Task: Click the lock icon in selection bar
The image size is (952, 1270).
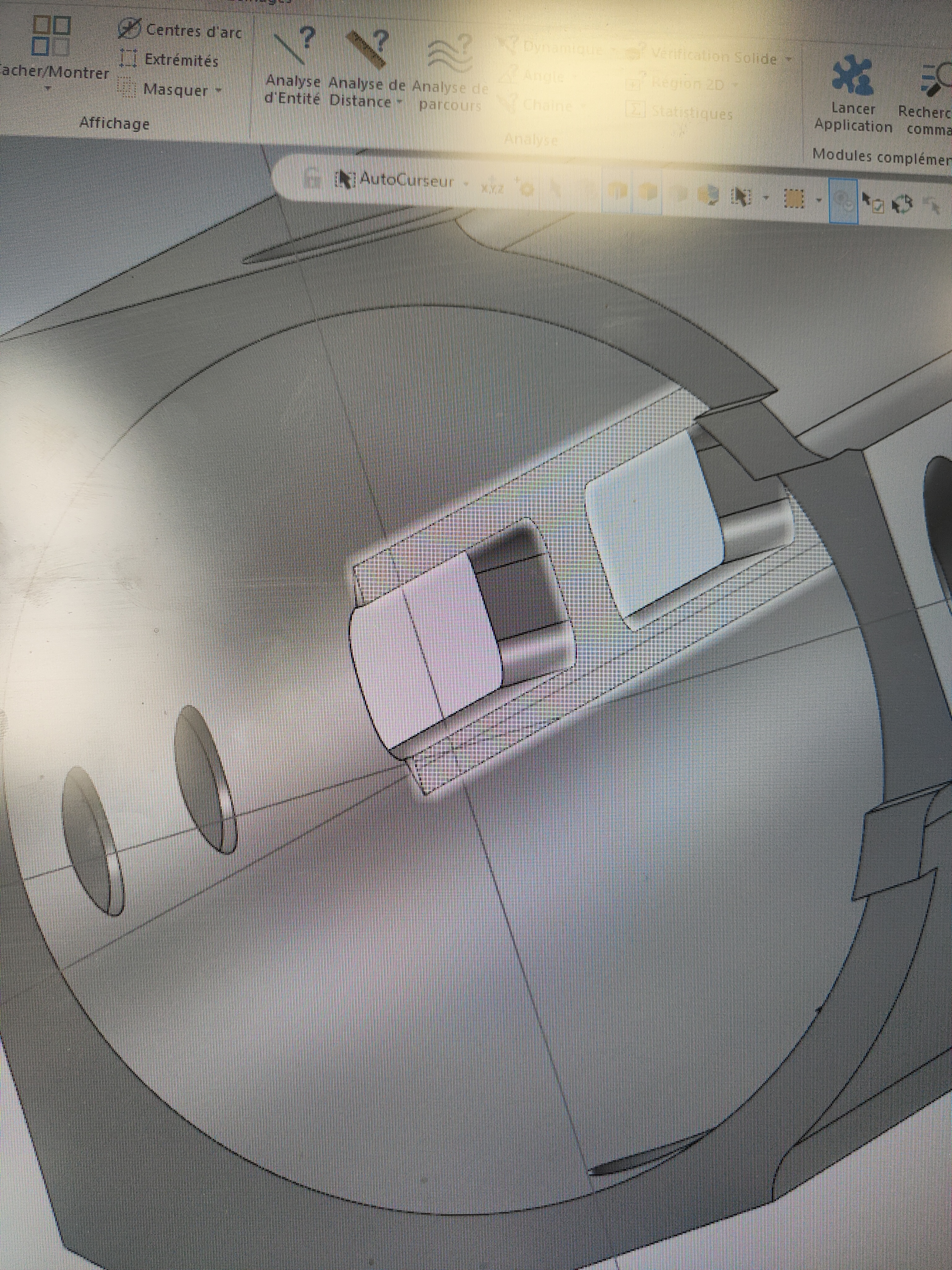Action: 311,177
